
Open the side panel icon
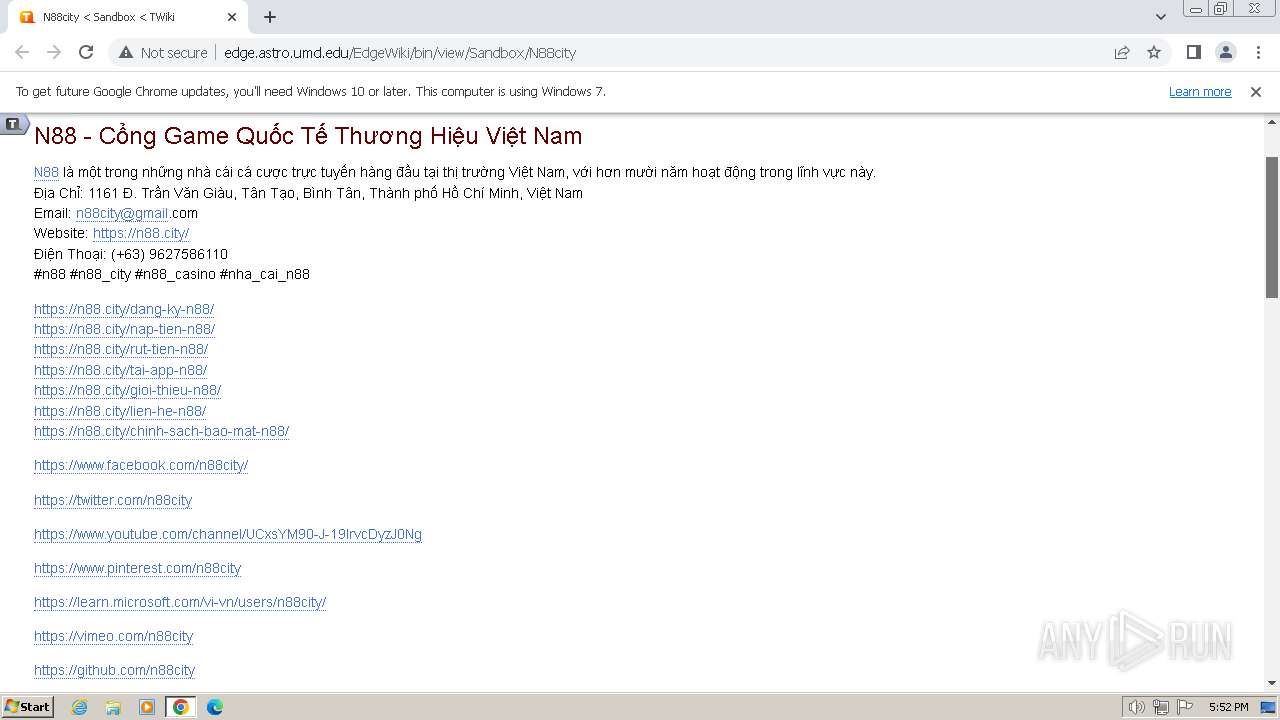(x=1193, y=52)
